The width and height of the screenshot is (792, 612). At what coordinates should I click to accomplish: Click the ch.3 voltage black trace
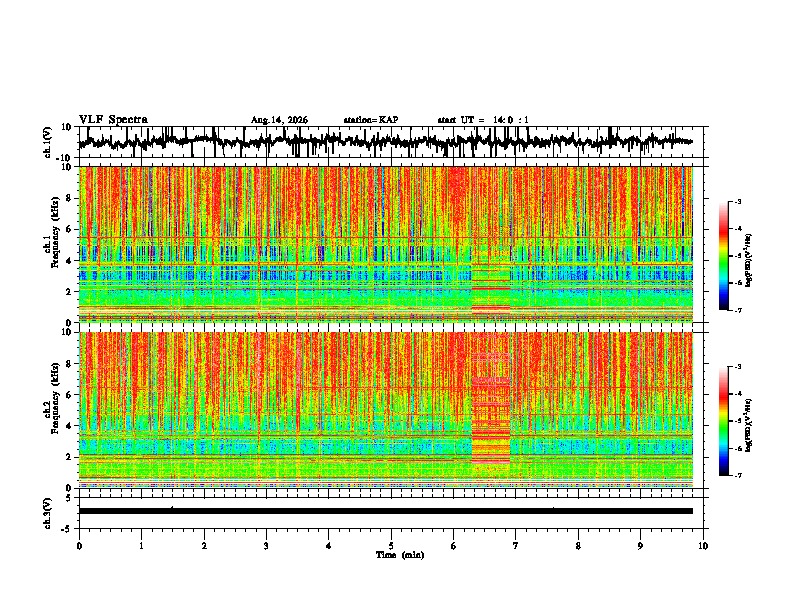pos(386,511)
